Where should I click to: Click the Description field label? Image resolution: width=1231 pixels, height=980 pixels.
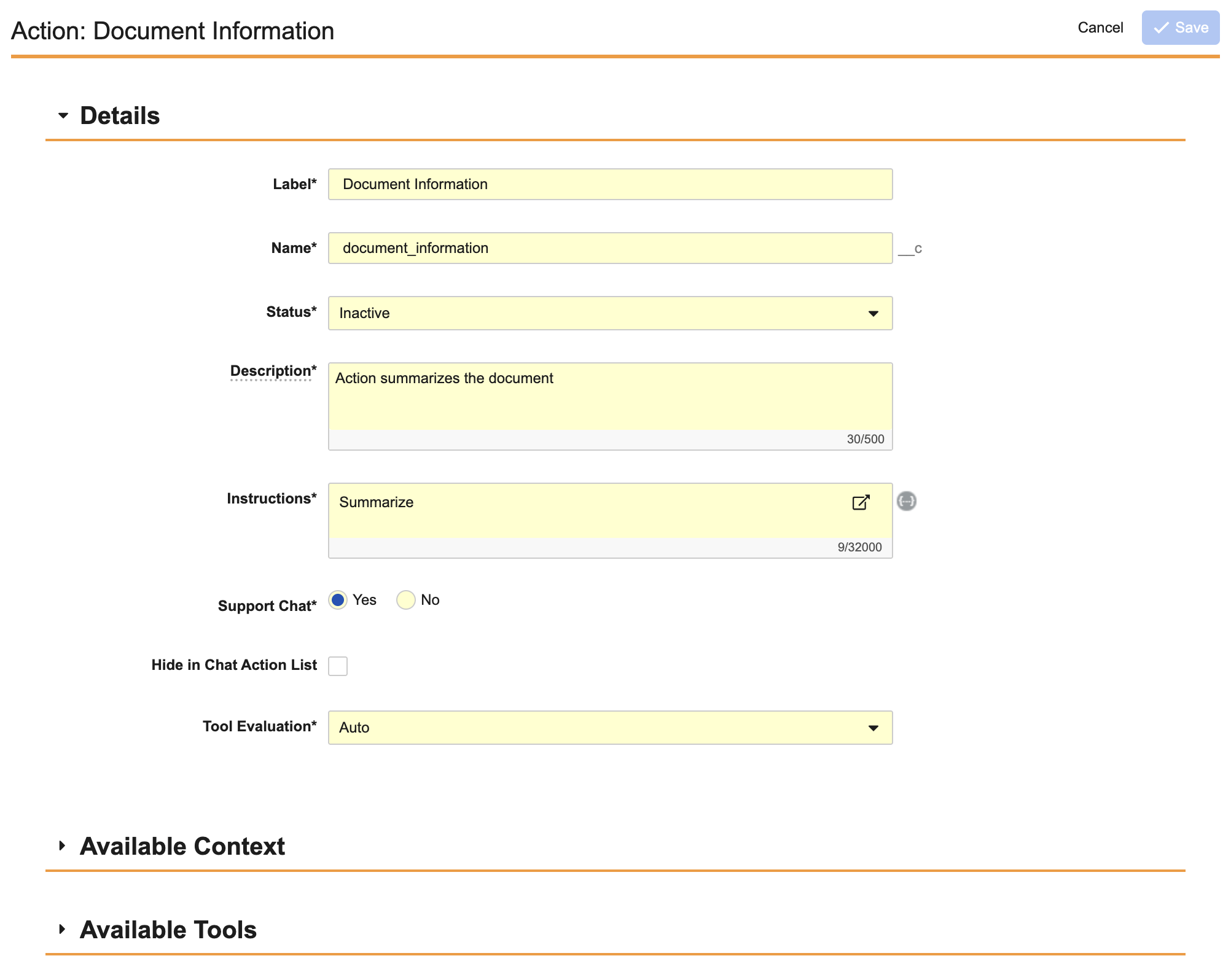click(x=272, y=371)
